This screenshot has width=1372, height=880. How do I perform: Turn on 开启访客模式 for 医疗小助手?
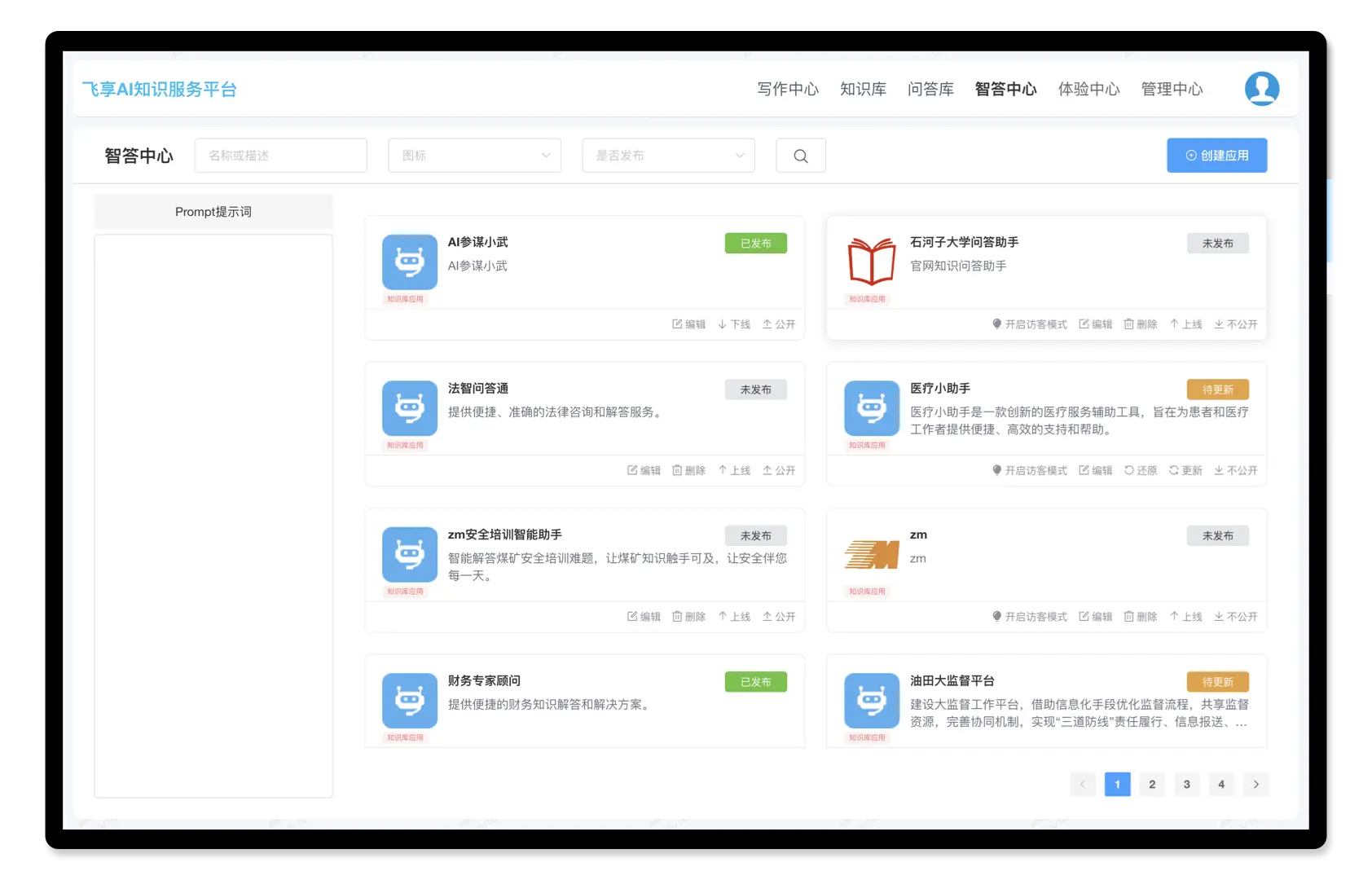tap(1029, 470)
